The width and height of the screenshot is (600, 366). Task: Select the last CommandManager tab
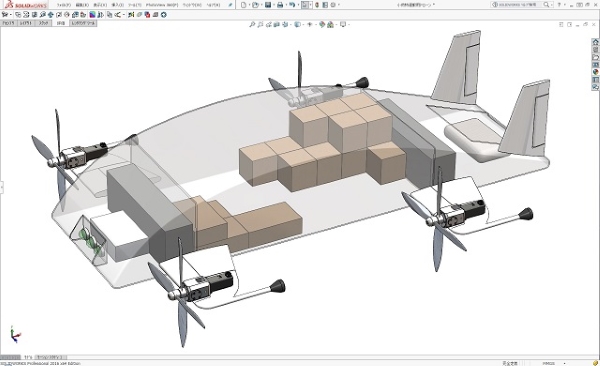83,23
